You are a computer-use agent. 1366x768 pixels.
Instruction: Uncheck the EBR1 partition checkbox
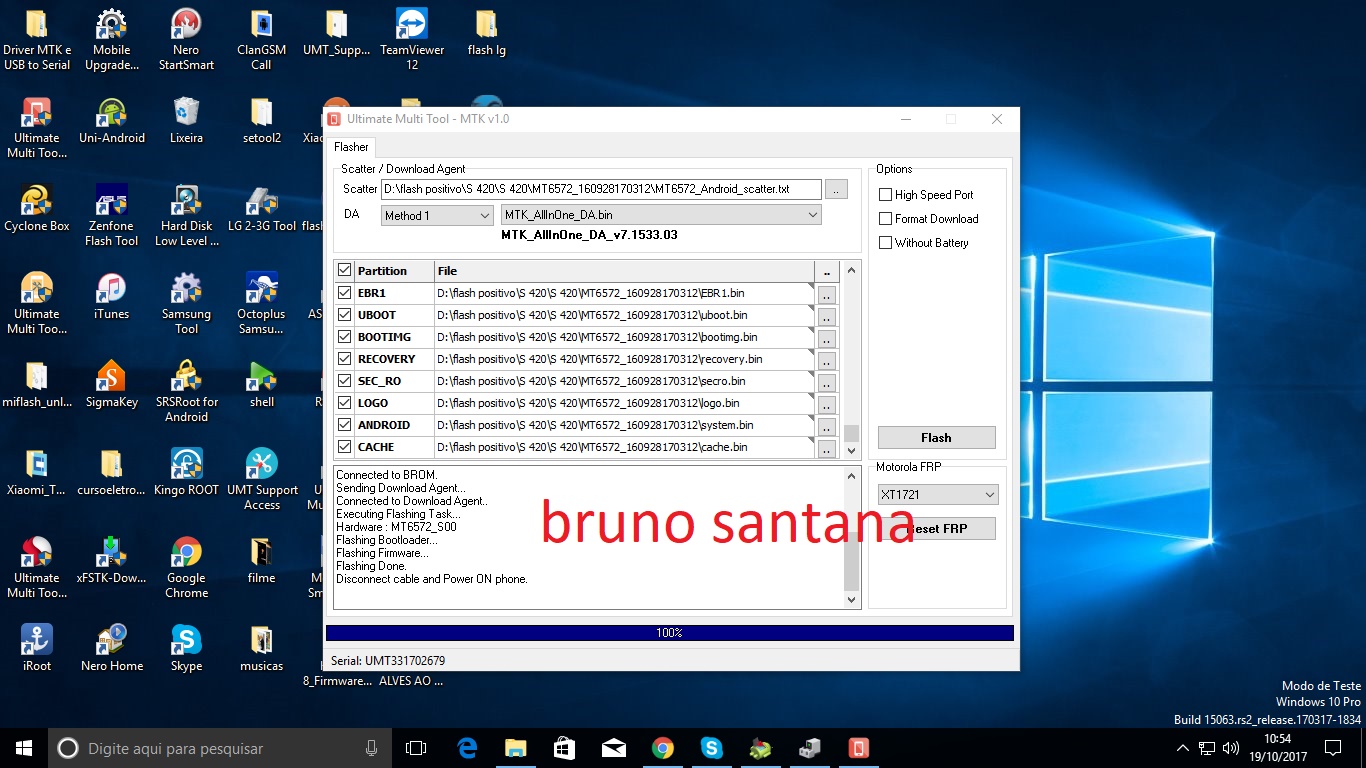click(x=345, y=293)
